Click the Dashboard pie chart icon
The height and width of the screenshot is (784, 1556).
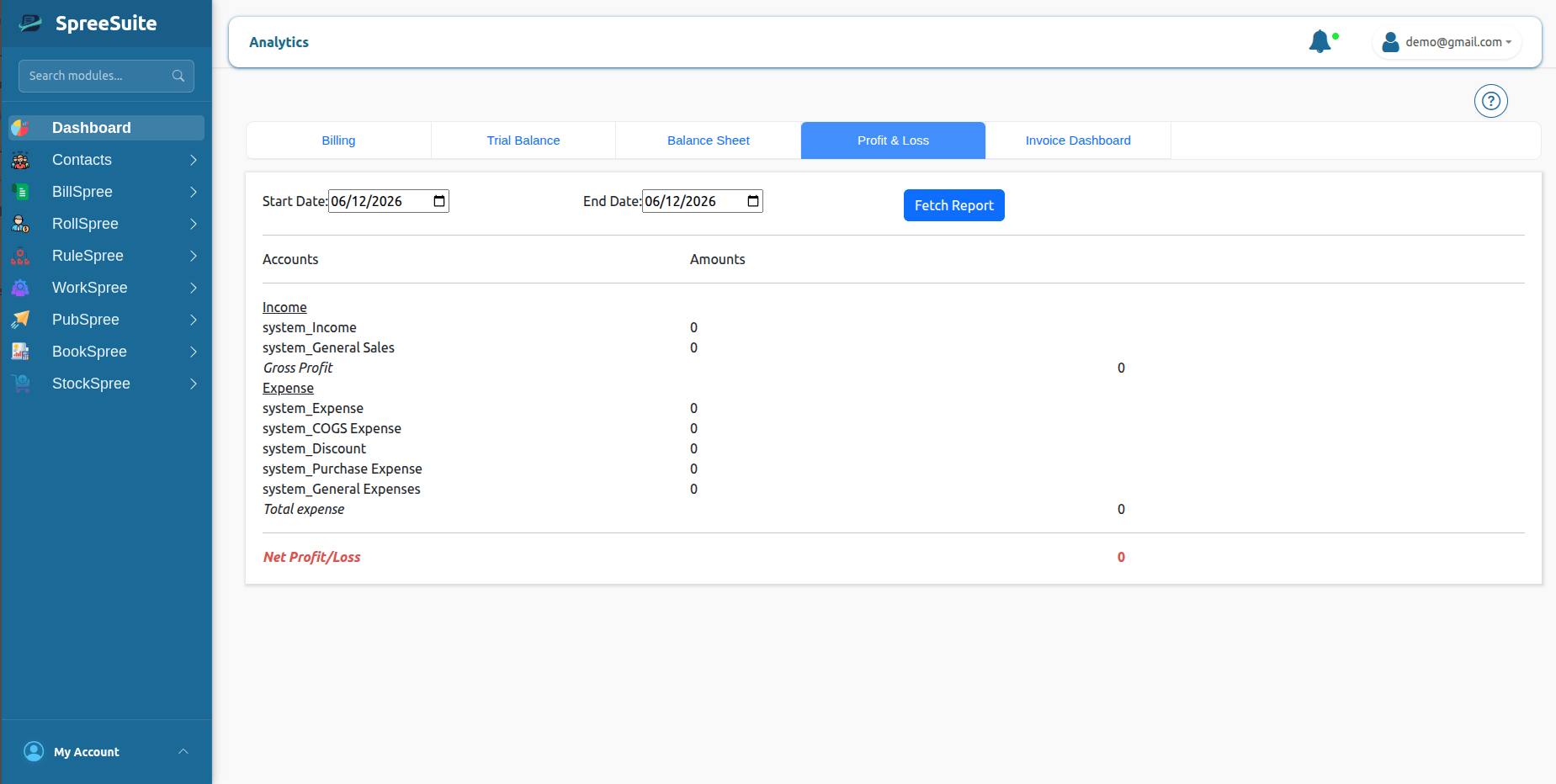click(20, 128)
